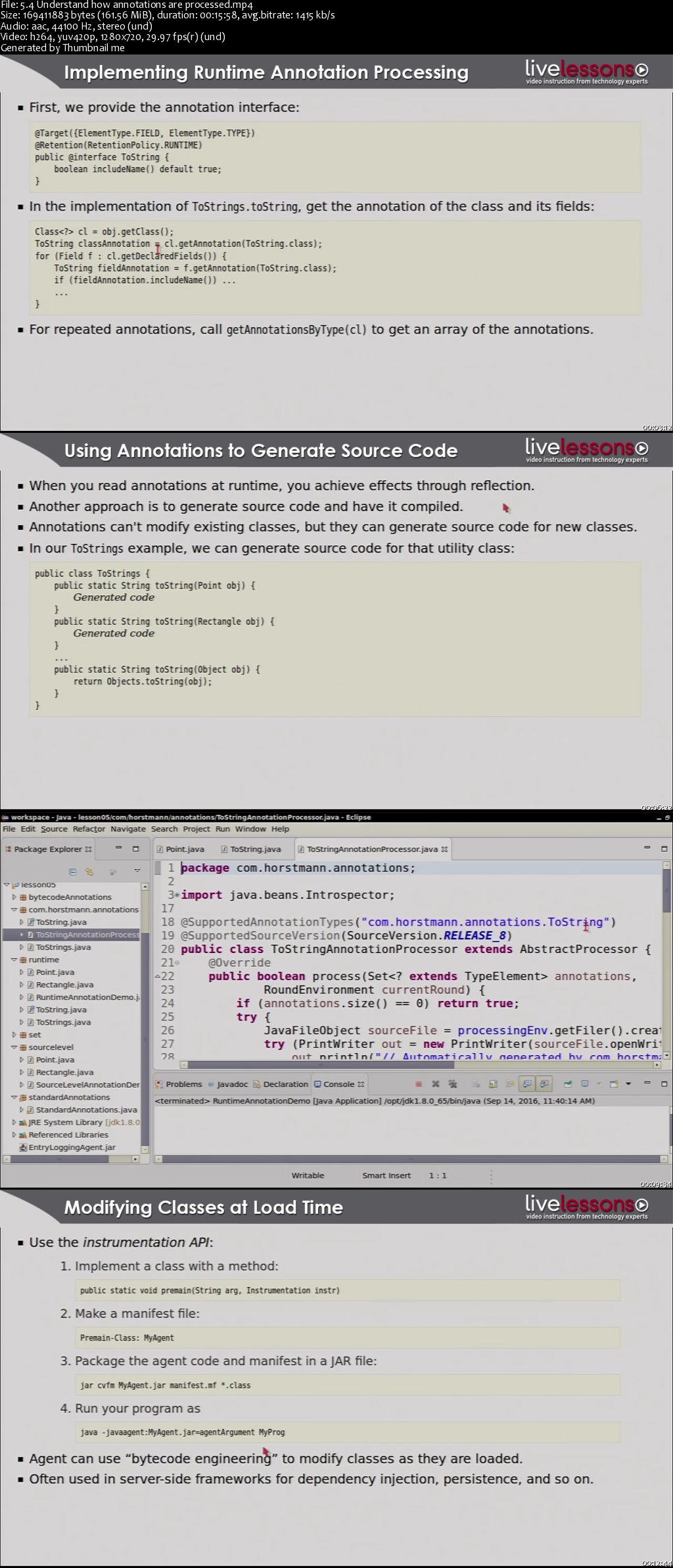Switch to Point.java editor tab
This screenshot has width=673, height=1568.
pyautogui.click(x=181, y=849)
